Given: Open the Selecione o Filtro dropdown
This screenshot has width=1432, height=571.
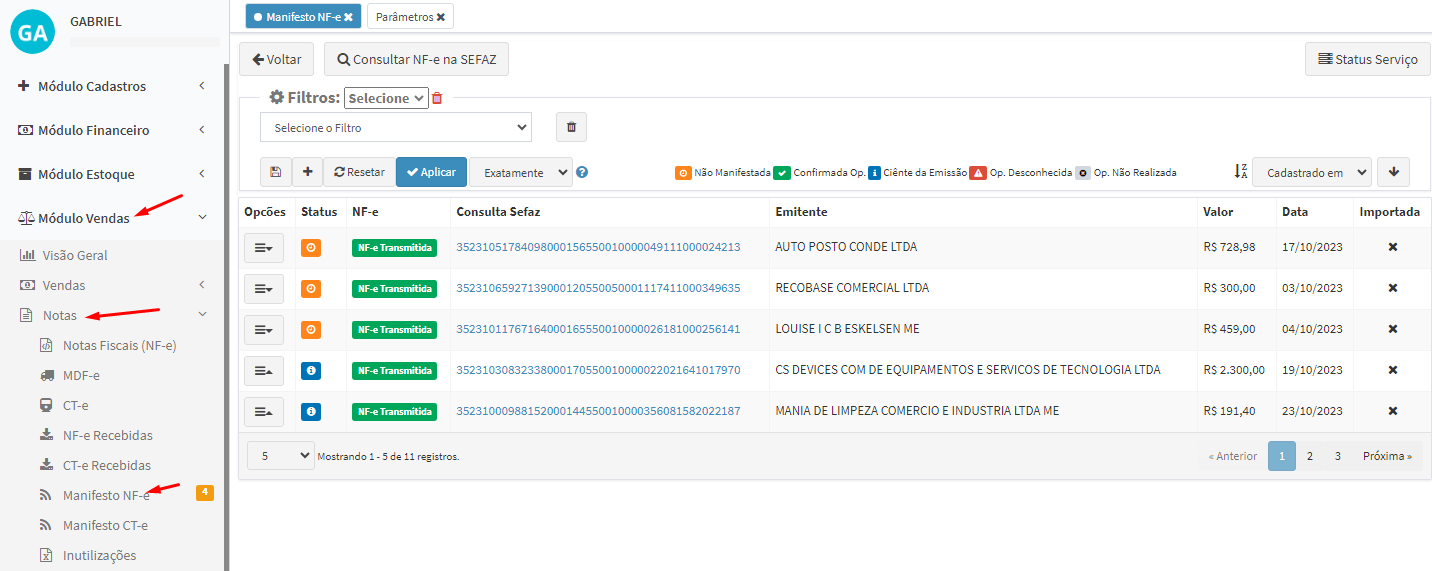Looking at the screenshot, I should [x=395, y=128].
